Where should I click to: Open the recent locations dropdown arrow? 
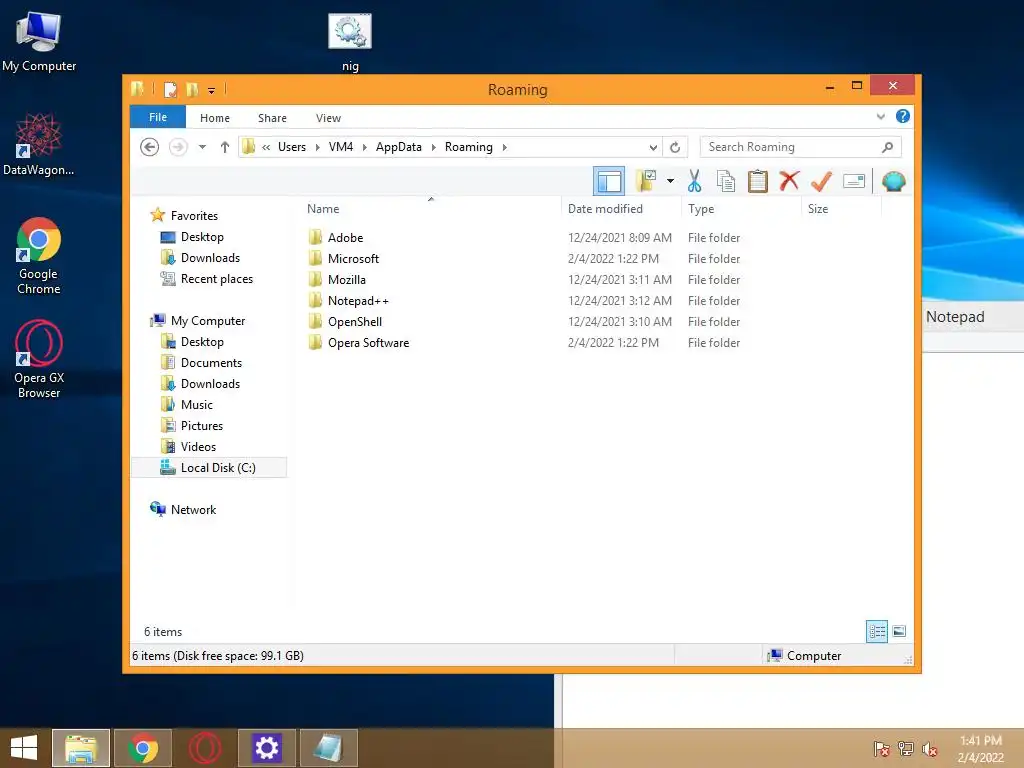coord(202,147)
